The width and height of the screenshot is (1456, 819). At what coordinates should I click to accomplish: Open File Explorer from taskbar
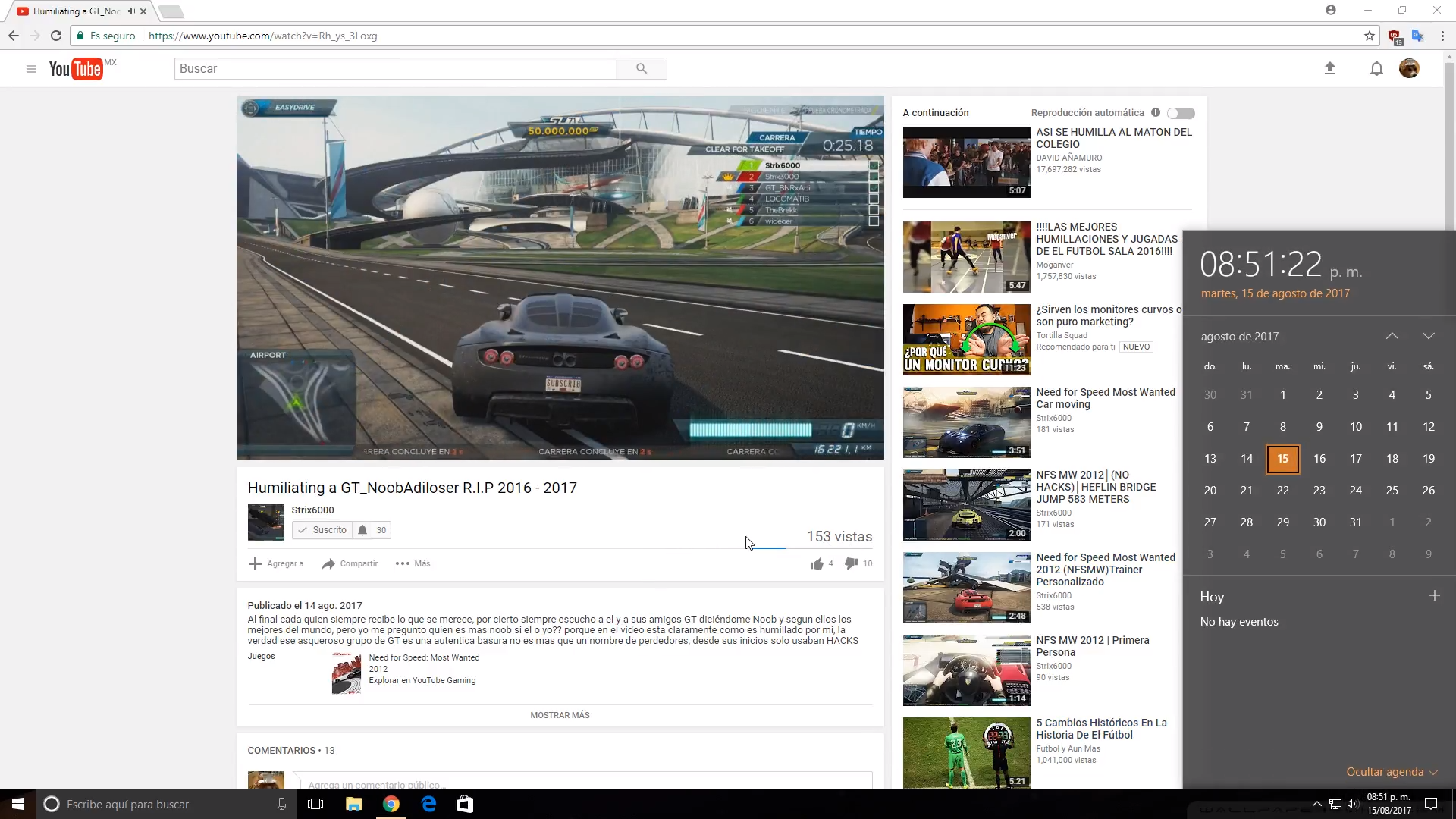coord(353,804)
